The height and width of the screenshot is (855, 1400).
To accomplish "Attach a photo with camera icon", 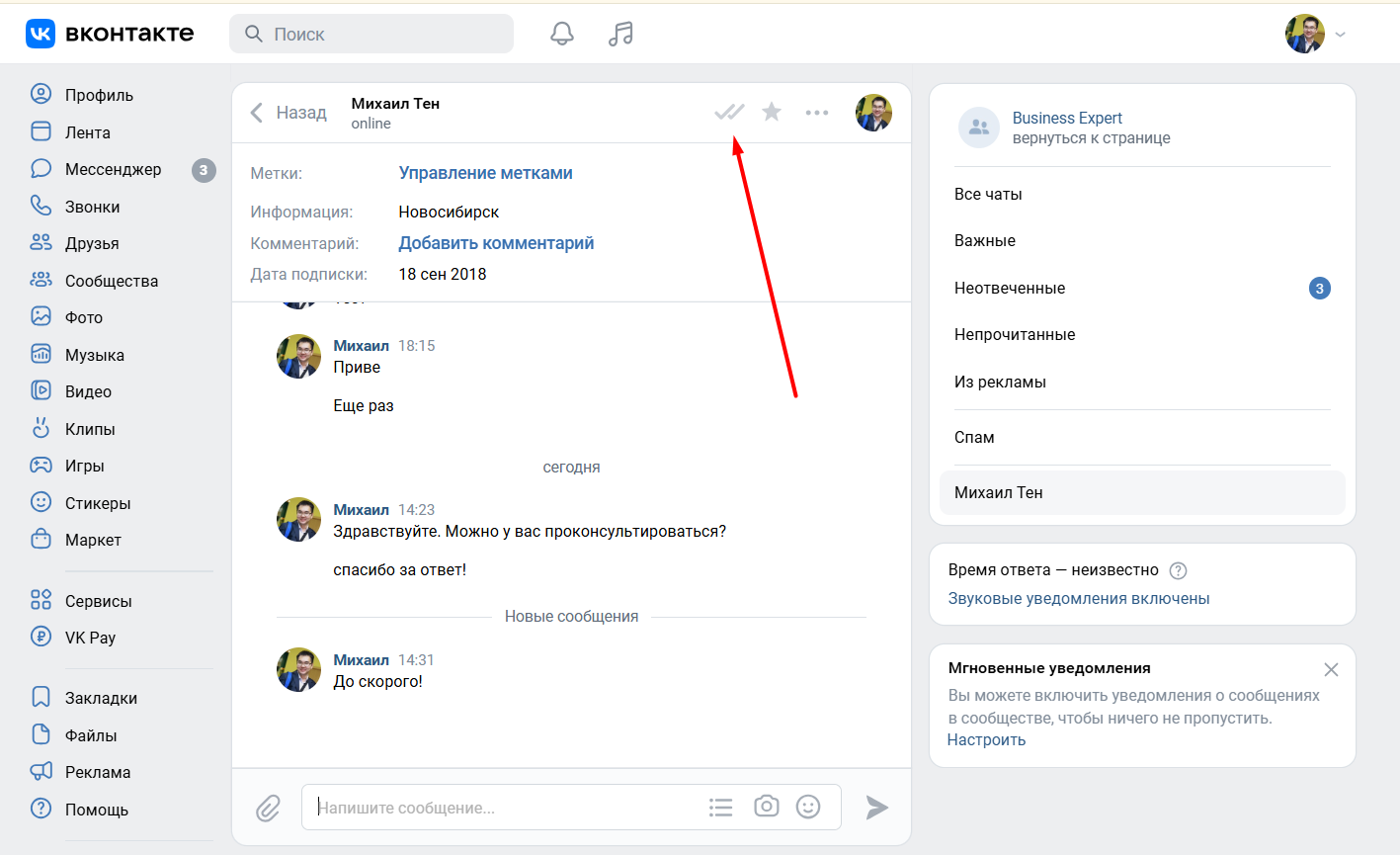I will pos(766,807).
